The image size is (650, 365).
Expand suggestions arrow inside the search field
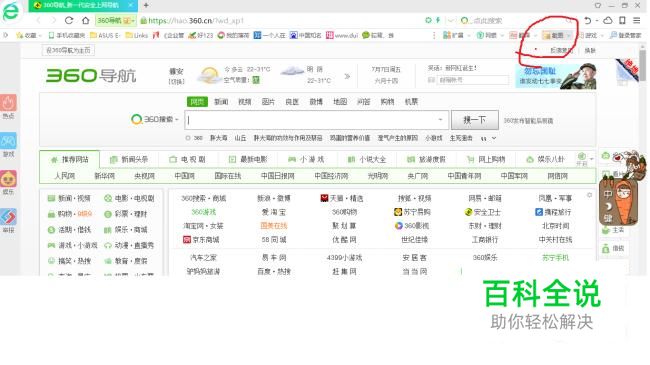[440, 120]
